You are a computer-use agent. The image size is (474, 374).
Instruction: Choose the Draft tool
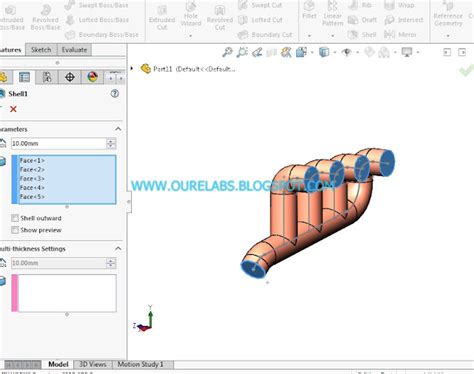pyautogui.click(x=362, y=20)
